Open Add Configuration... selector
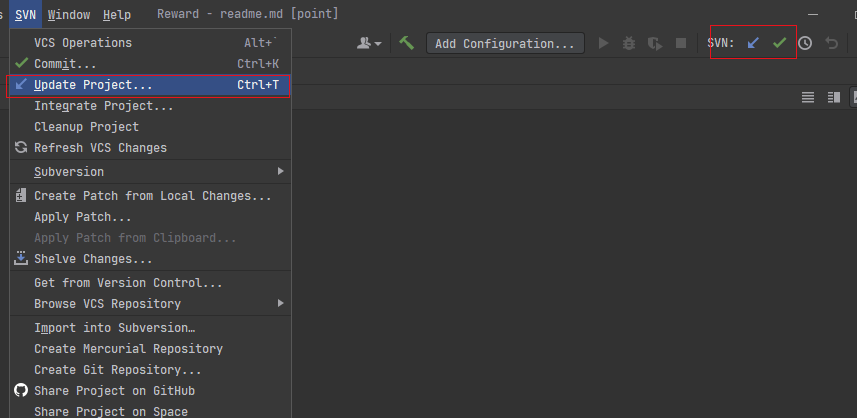 pyautogui.click(x=506, y=43)
